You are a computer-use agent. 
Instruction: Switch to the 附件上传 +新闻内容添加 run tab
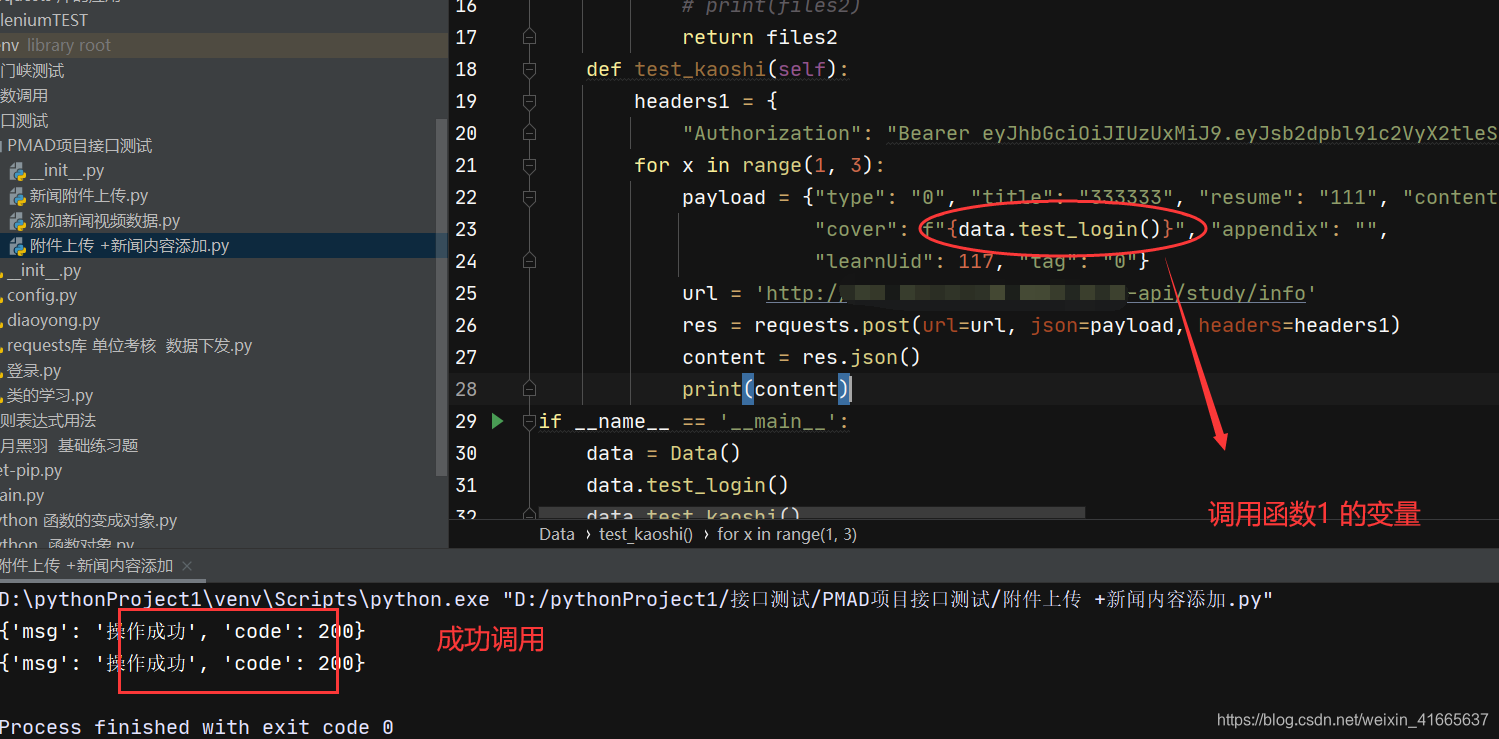87,565
